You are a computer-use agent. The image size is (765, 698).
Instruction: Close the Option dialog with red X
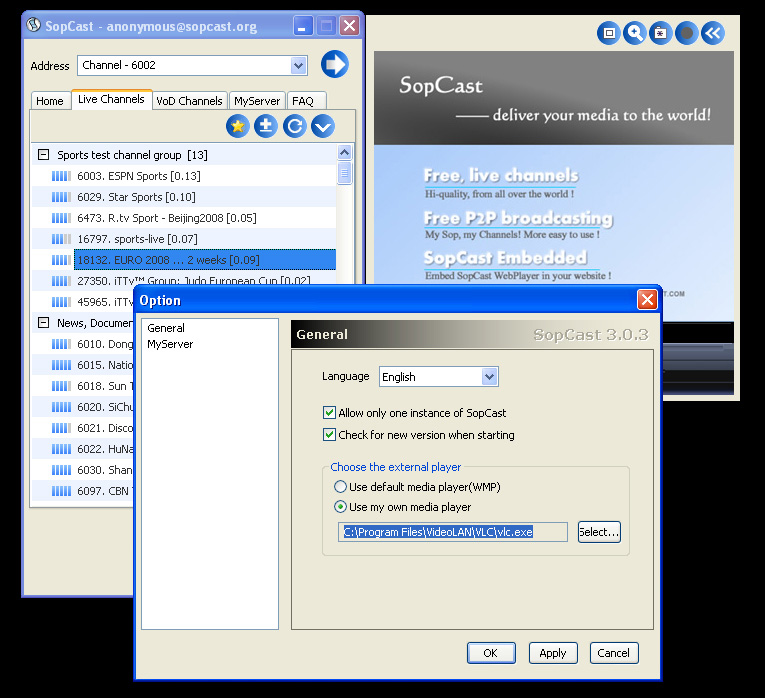tap(647, 299)
